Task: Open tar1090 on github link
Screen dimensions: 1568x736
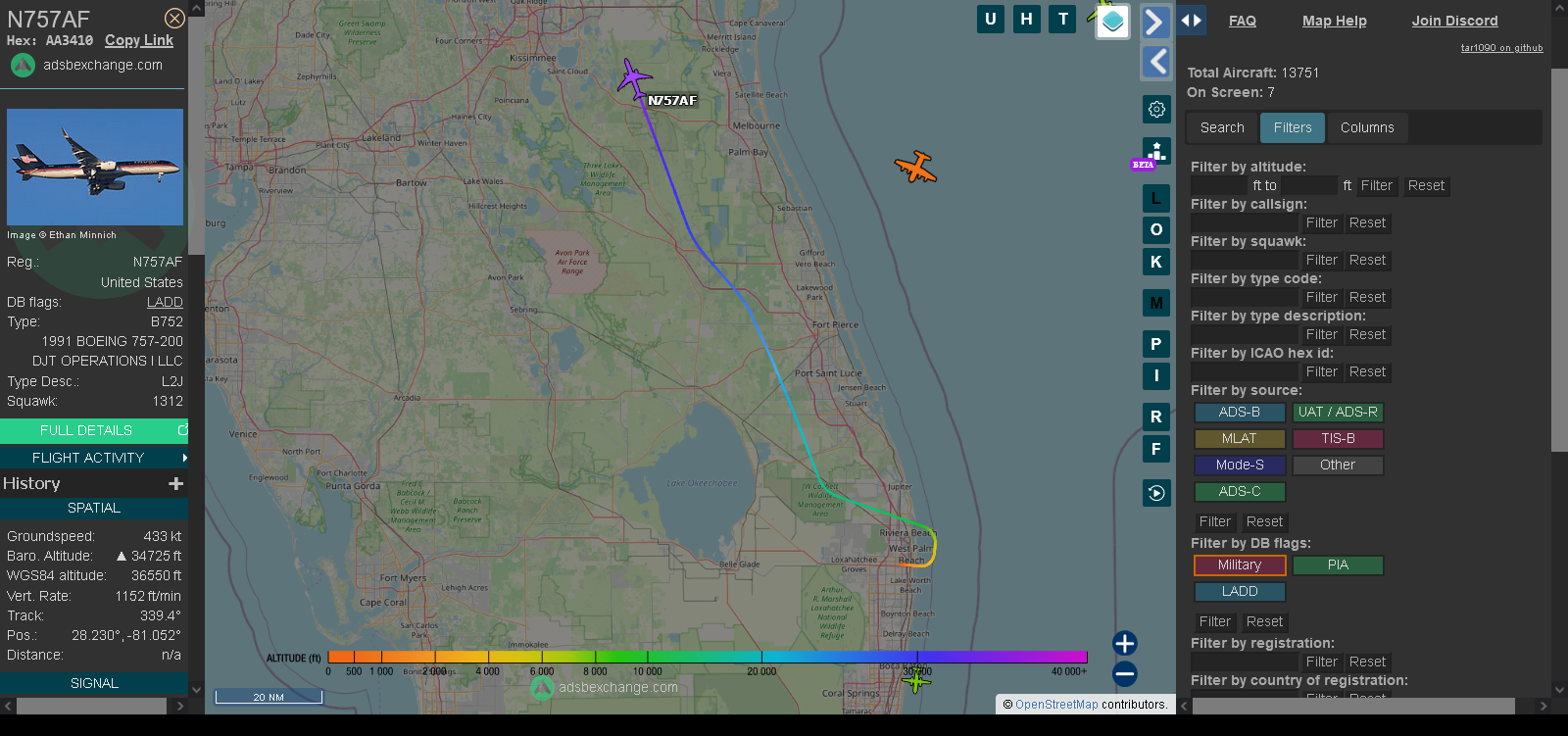Action: coord(1501,47)
